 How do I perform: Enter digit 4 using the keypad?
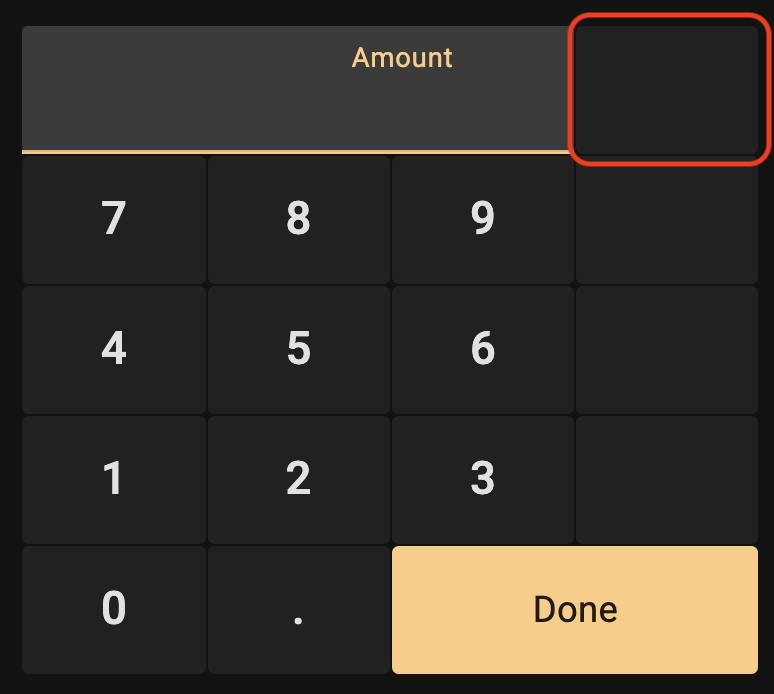(x=114, y=349)
